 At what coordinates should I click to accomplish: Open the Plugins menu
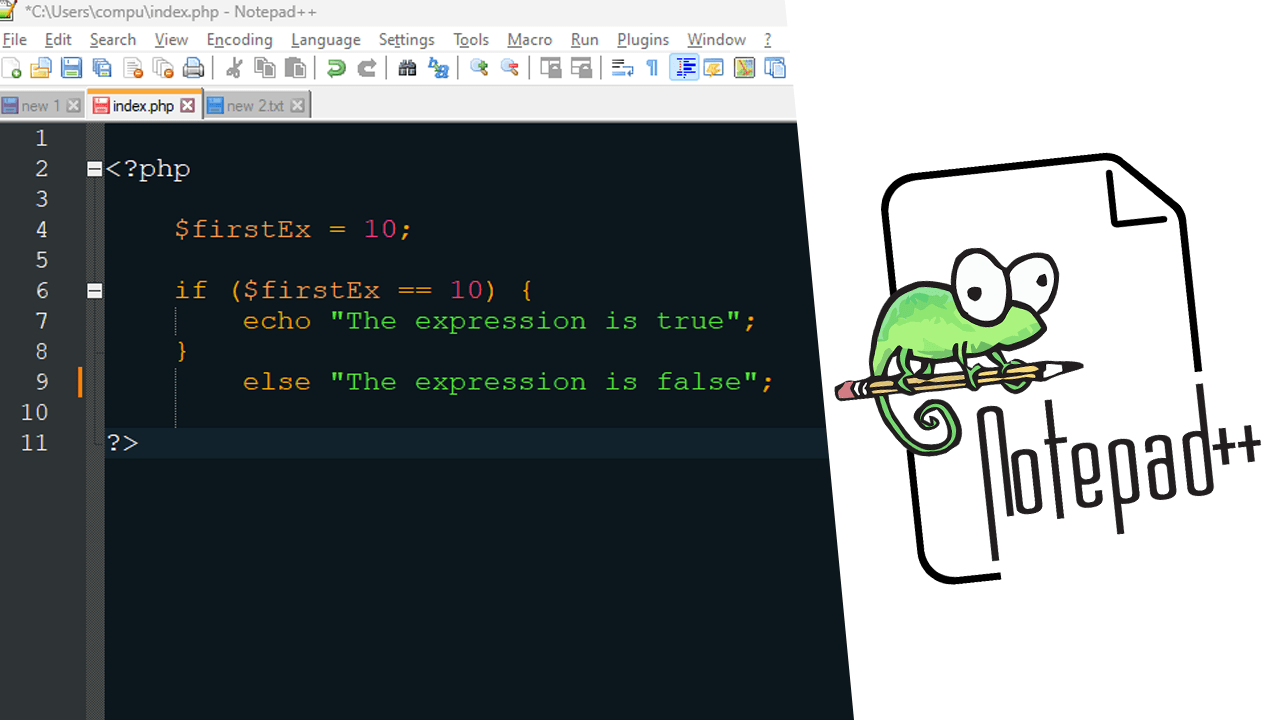643,40
